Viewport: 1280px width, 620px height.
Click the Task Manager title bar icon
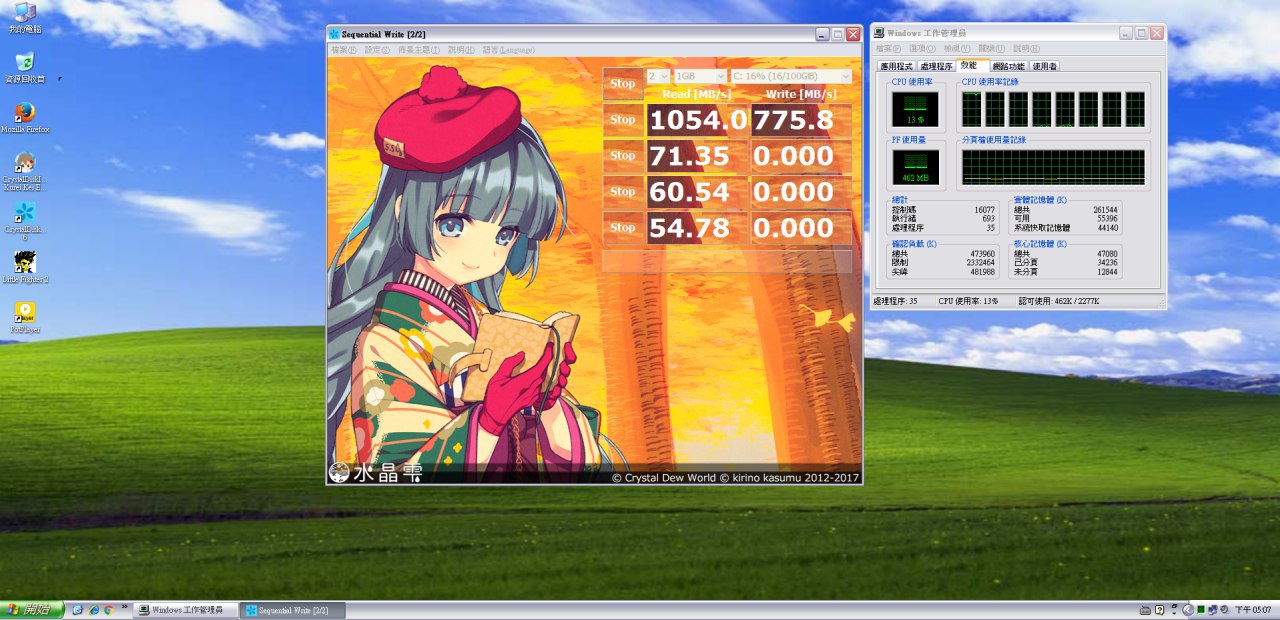pos(879,33)
